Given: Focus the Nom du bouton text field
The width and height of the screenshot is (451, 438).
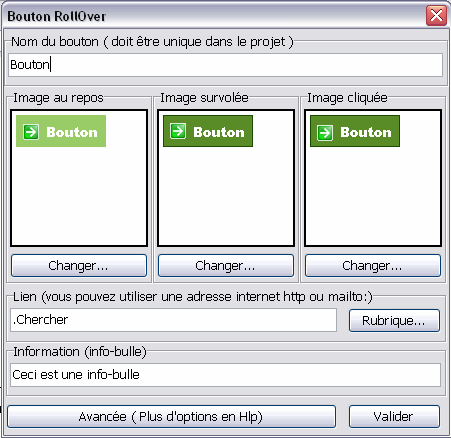Looking at the screenshot, I should point(226,65).
